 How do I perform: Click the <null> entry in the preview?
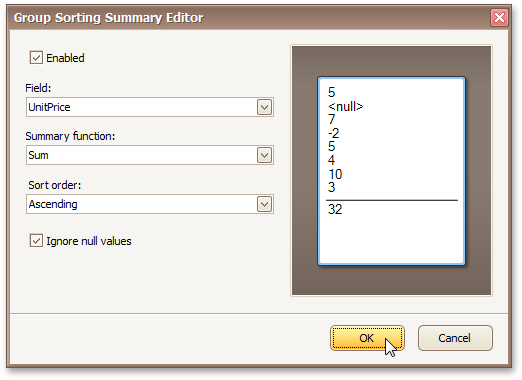[345, 106]
